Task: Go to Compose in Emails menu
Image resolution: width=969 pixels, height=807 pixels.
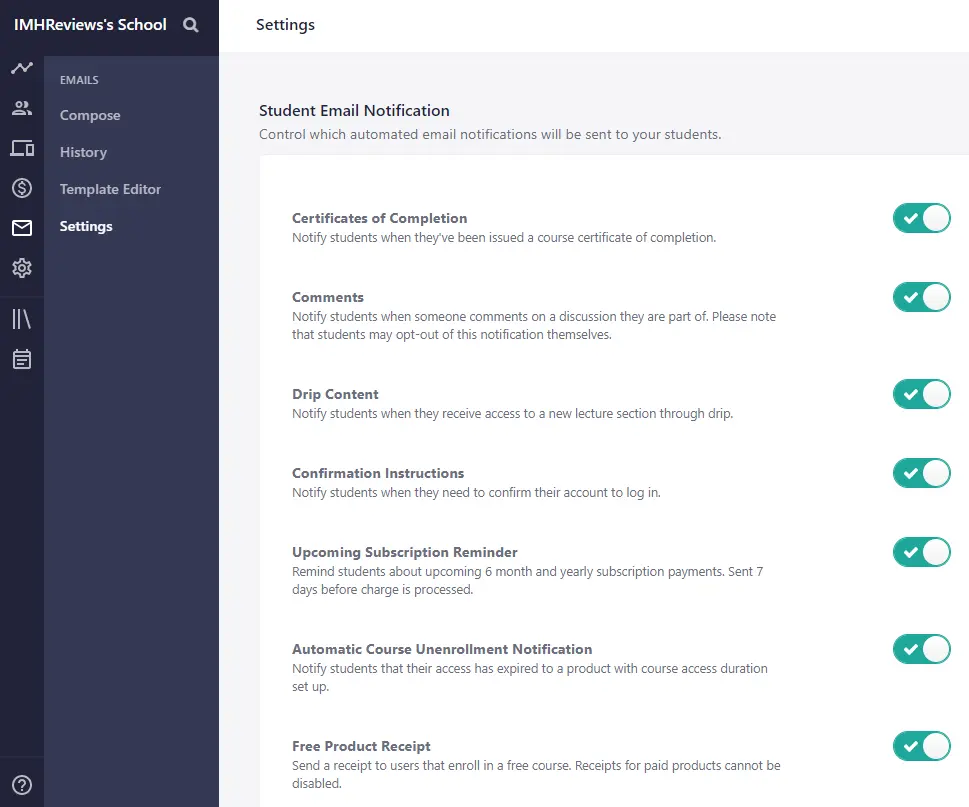Action: click(90, 115)
